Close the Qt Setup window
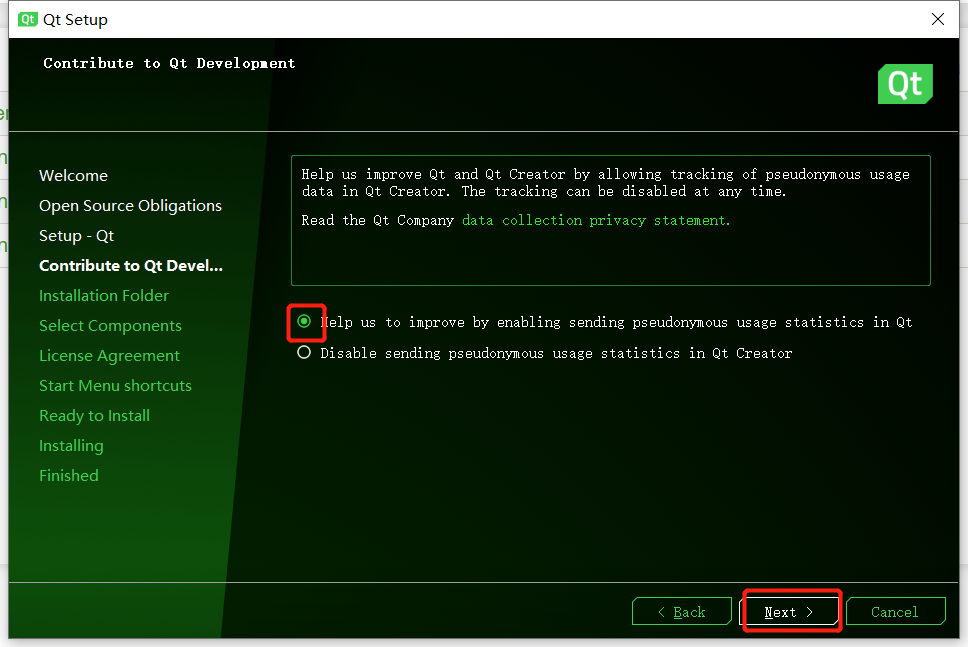 click(x=938, y=19)
